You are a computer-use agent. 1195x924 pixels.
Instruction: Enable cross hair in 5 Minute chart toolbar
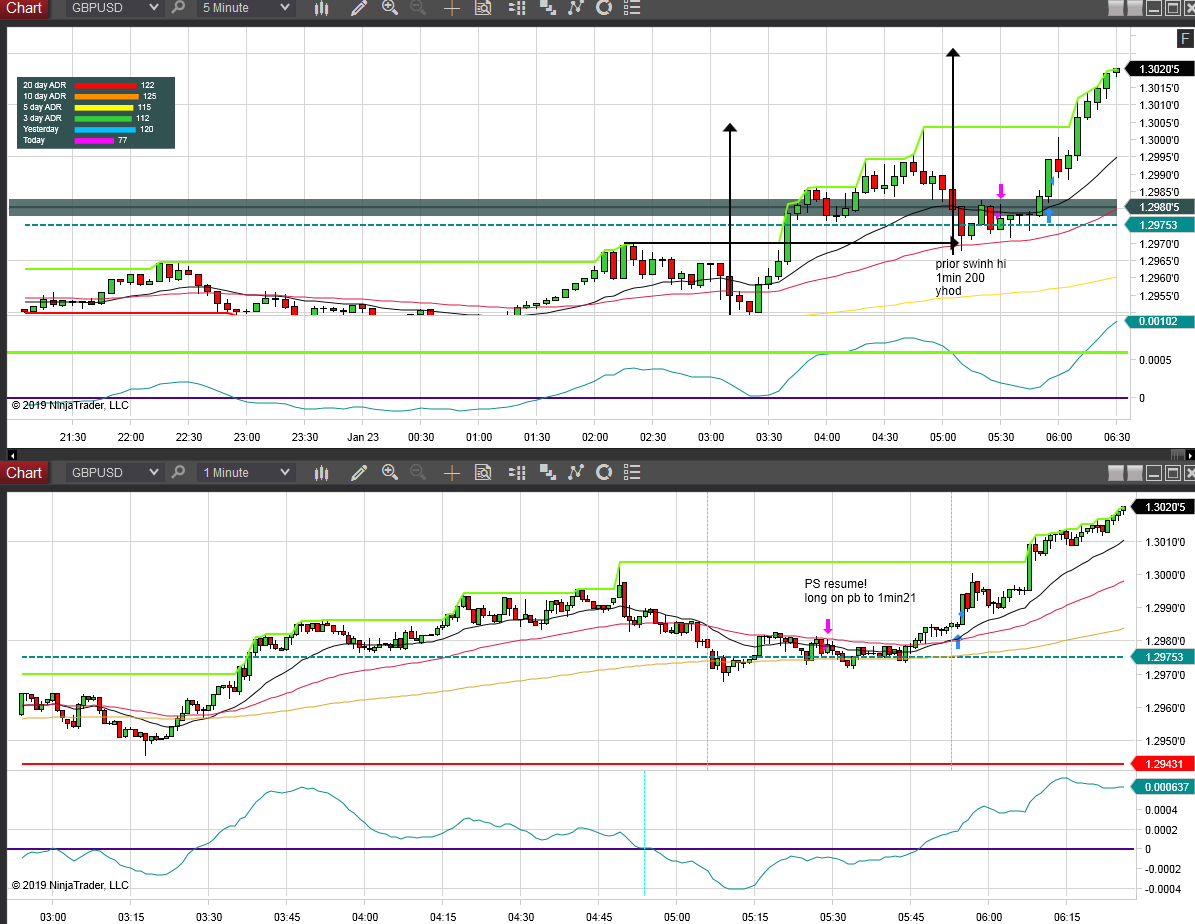pyautogui.click(x=451, y=8)
